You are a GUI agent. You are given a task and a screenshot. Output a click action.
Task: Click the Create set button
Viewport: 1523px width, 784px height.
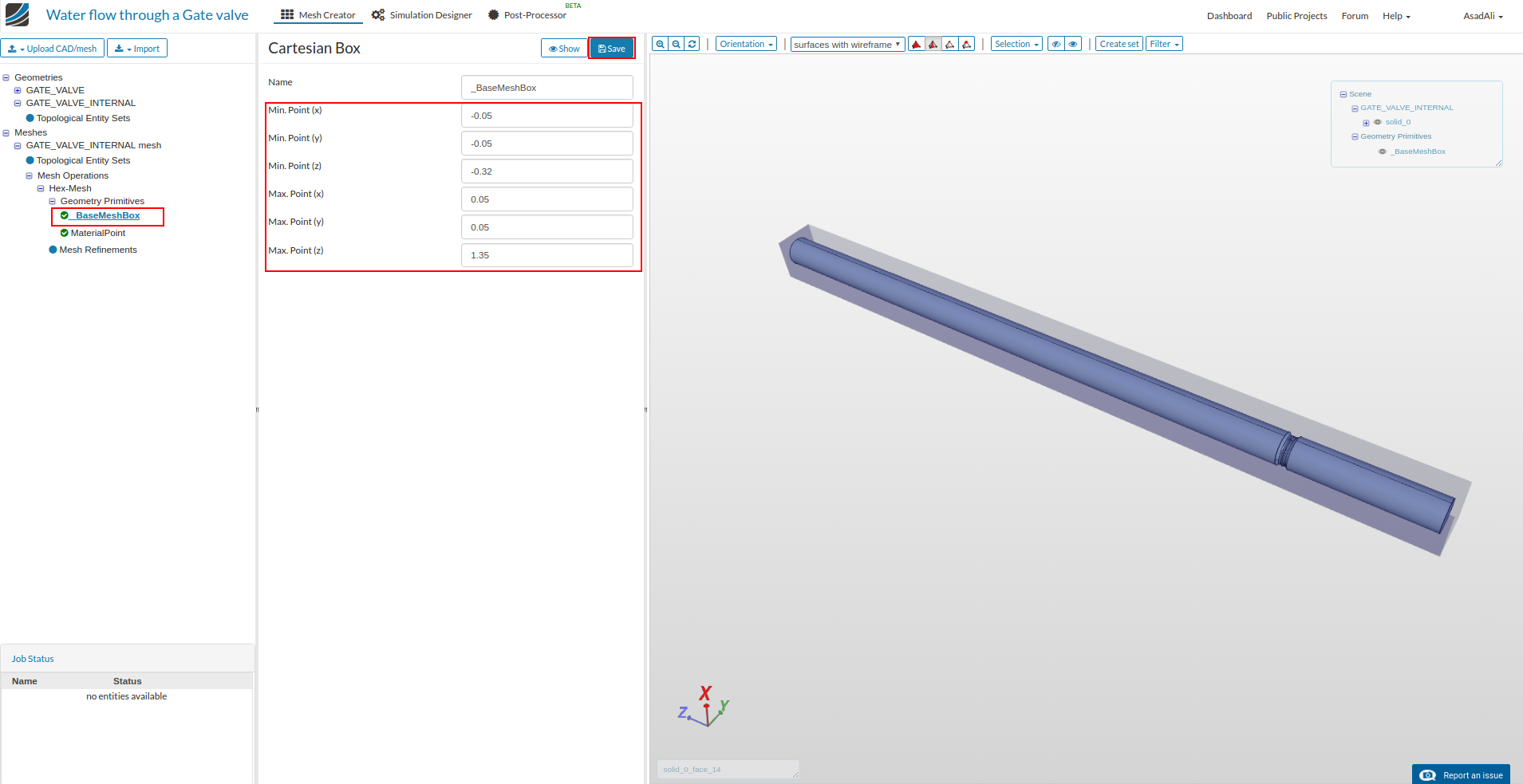pyautogui.click(x=1119, y=44)
